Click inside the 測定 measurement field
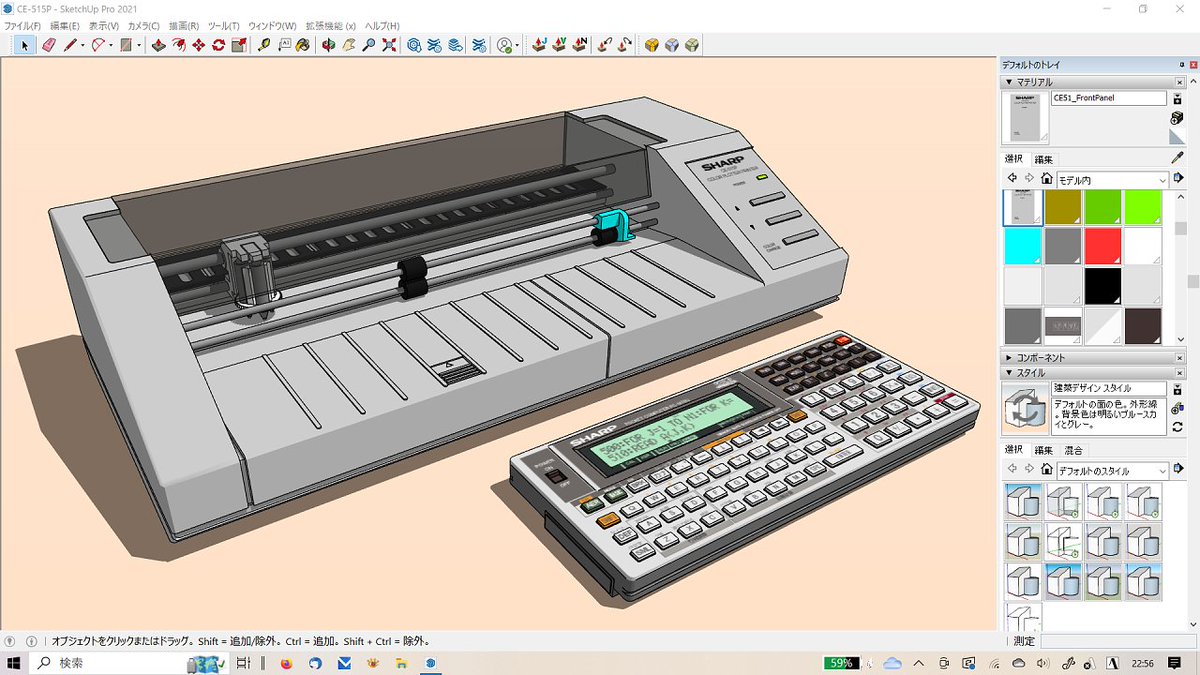Viewport: 1200px width, 675px height. [x=1120, y=641]
